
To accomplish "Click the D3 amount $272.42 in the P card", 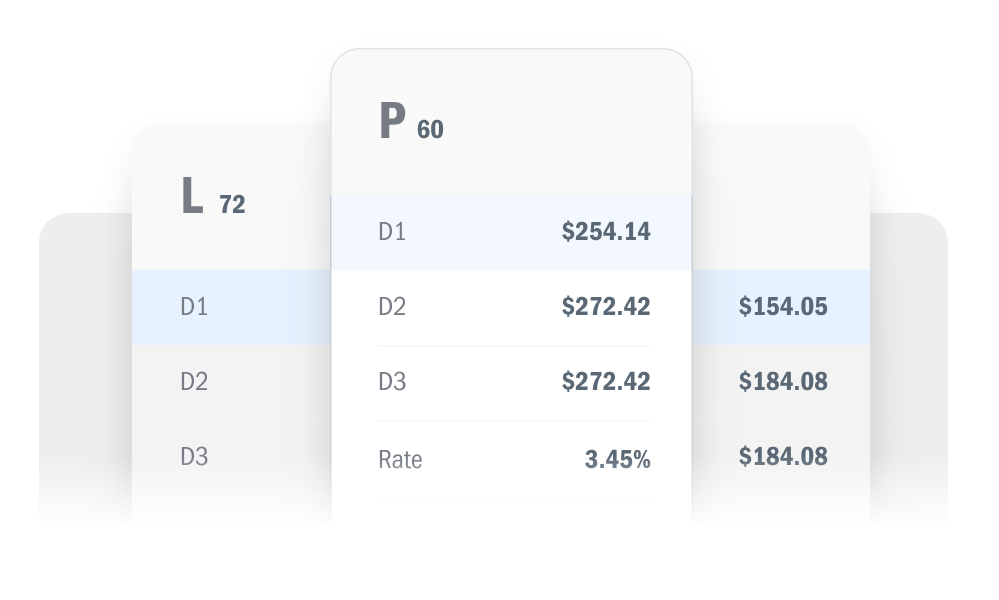I will [606, 382].
